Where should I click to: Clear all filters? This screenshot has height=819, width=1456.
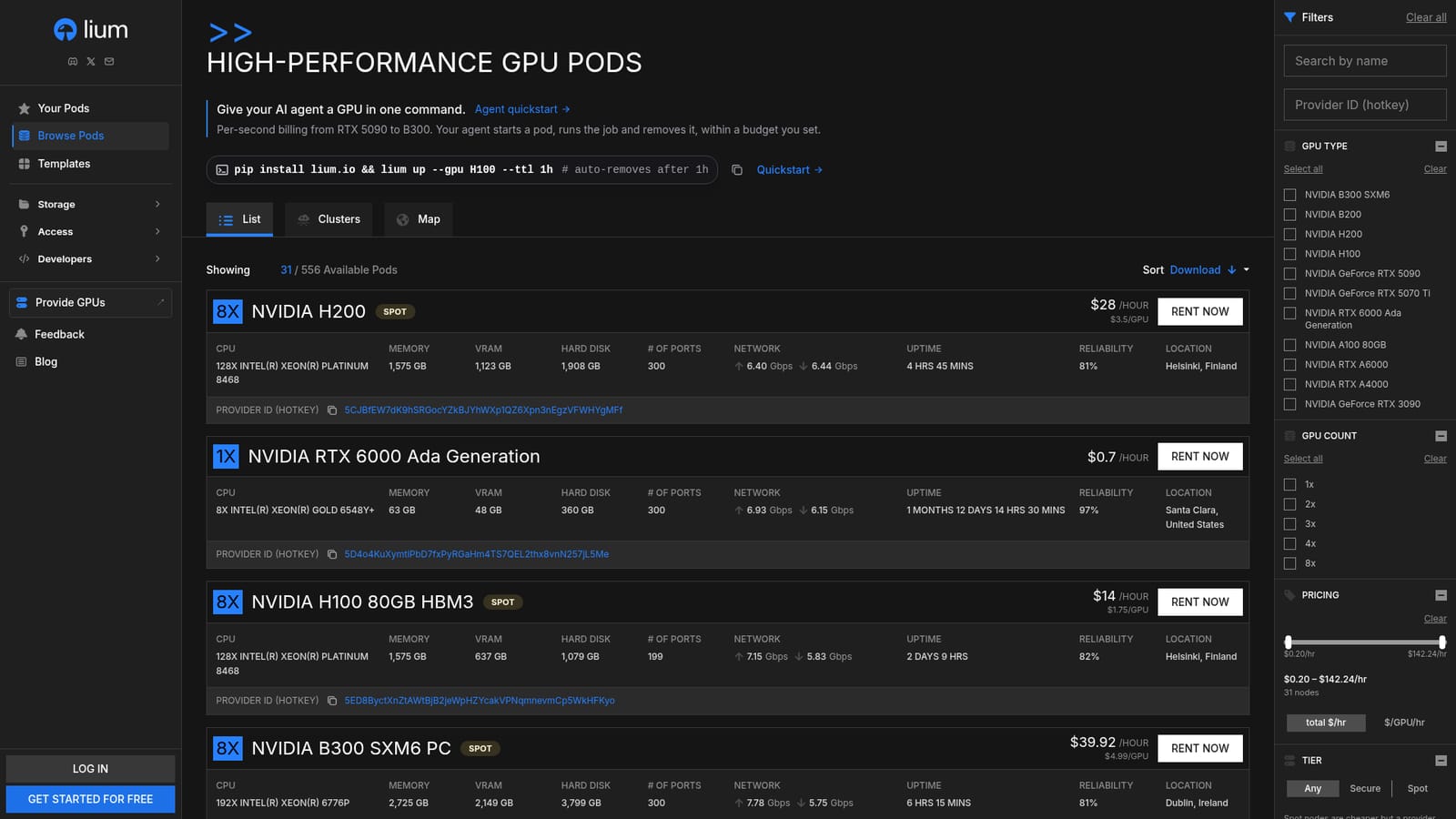(1426, 17)
